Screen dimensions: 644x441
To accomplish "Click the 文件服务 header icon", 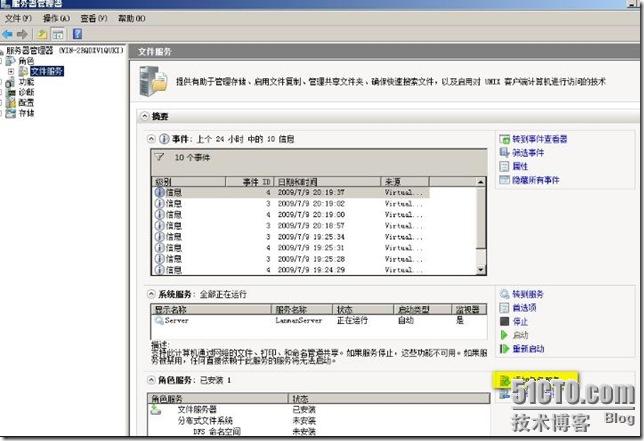I will coord(153,81).
